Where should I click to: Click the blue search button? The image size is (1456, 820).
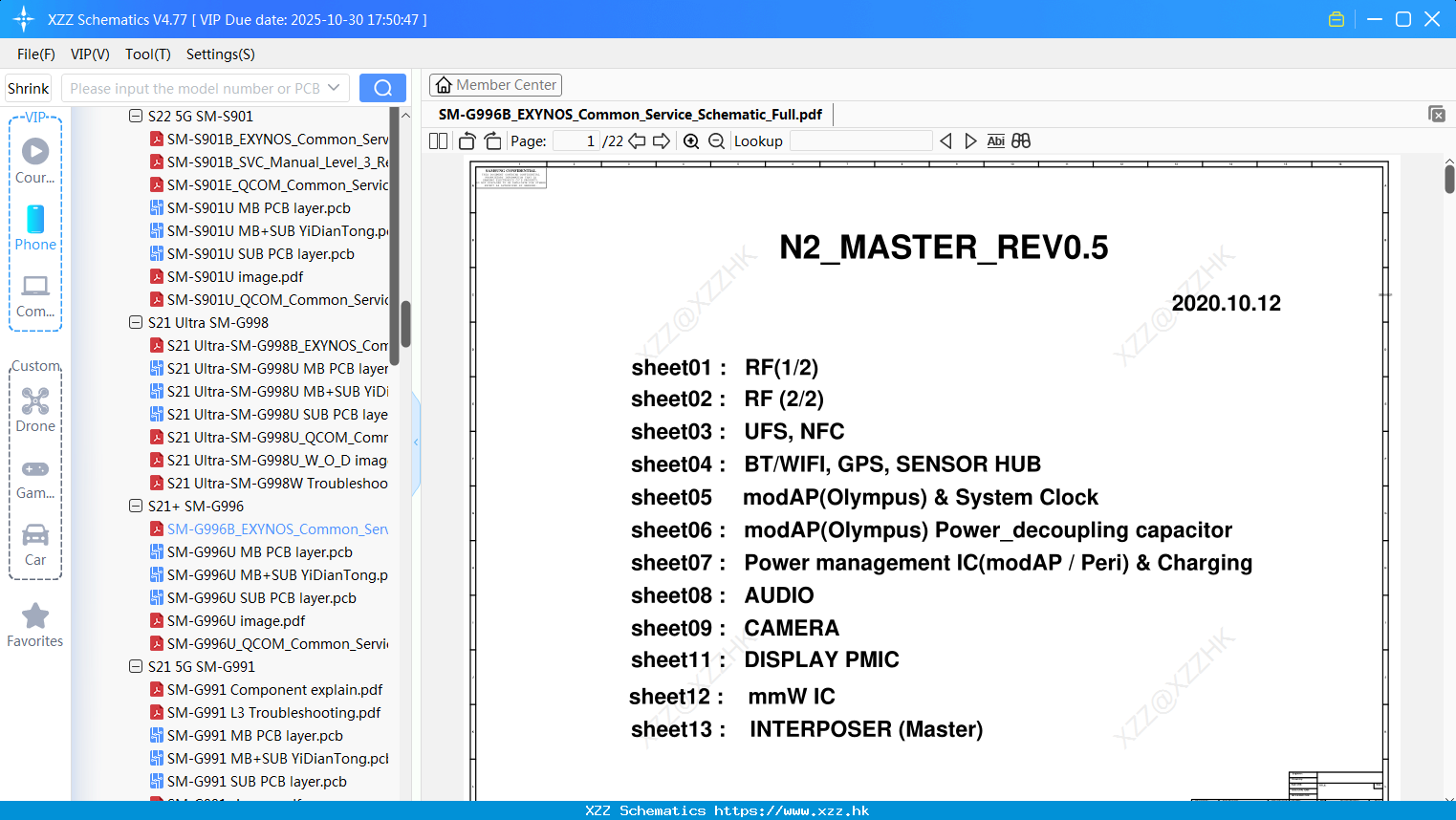pos(382,88)
